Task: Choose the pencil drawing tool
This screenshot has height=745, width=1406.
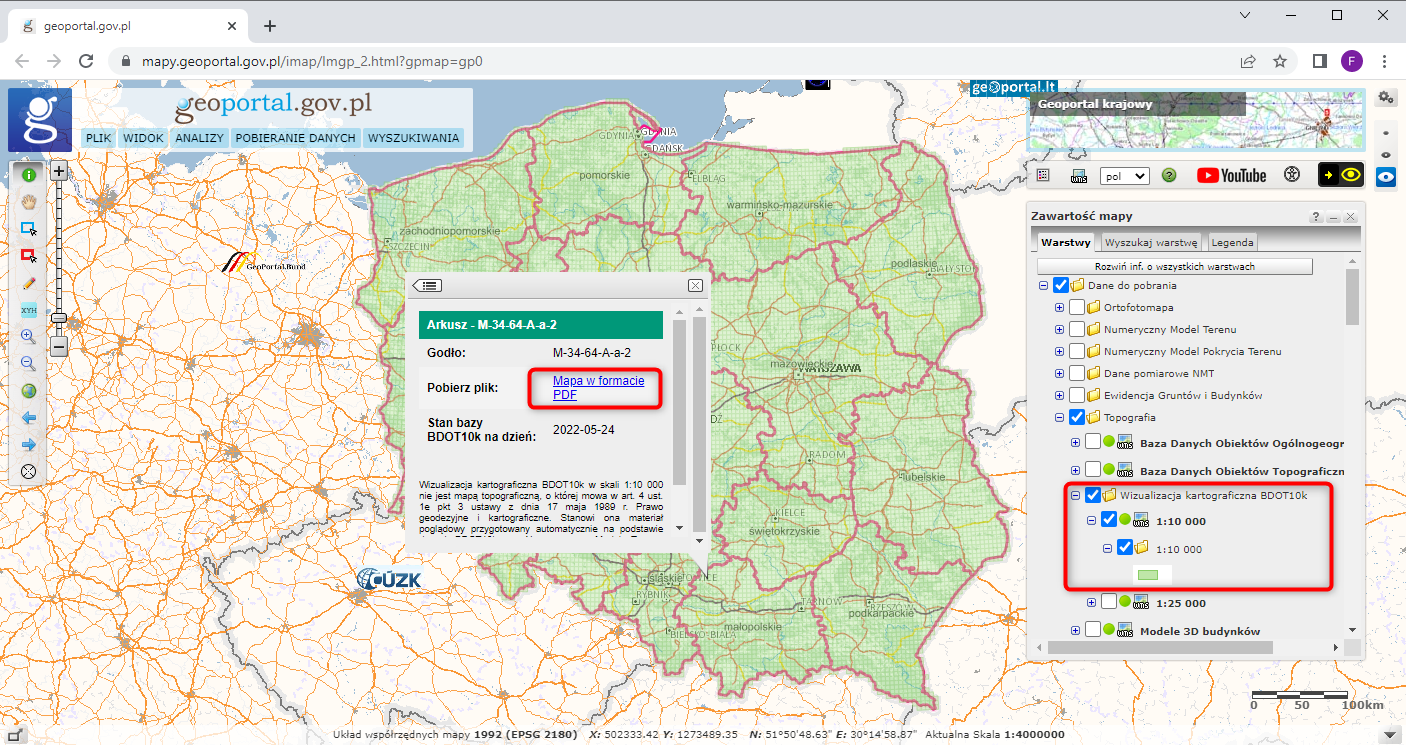Action: pos(29,282)
